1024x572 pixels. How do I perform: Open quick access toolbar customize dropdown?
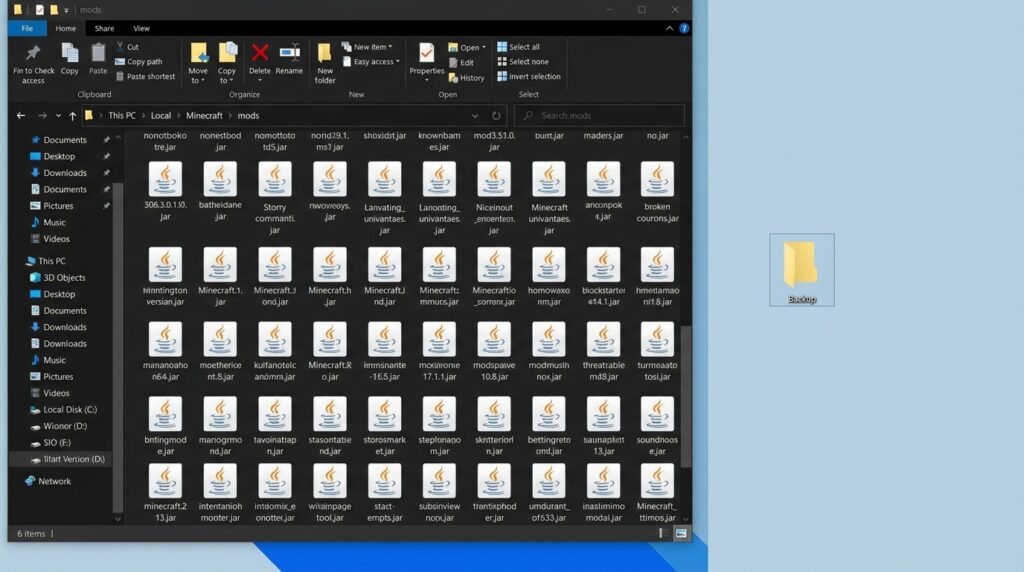click(x=67, y=10)
